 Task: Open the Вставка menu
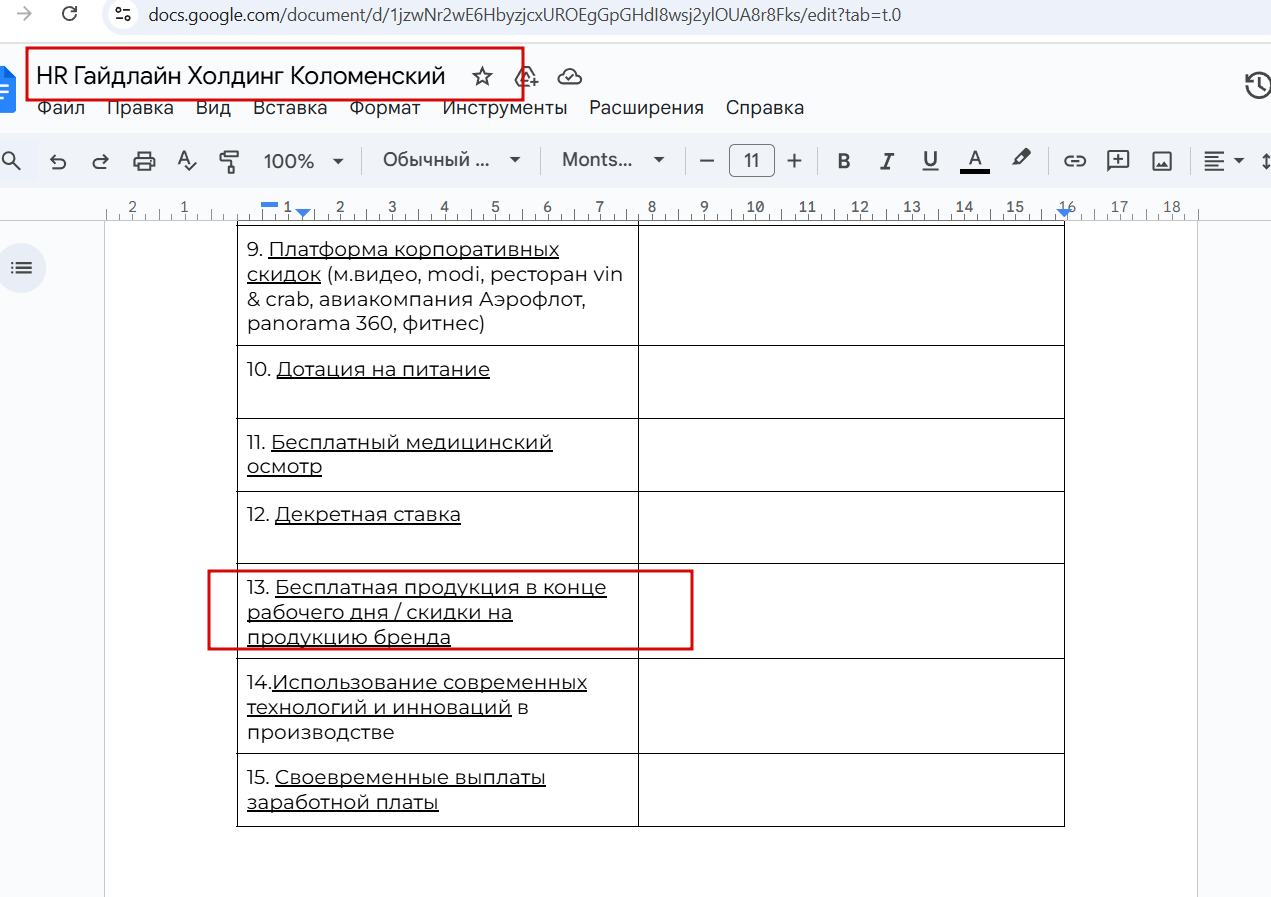click(290, 108)
